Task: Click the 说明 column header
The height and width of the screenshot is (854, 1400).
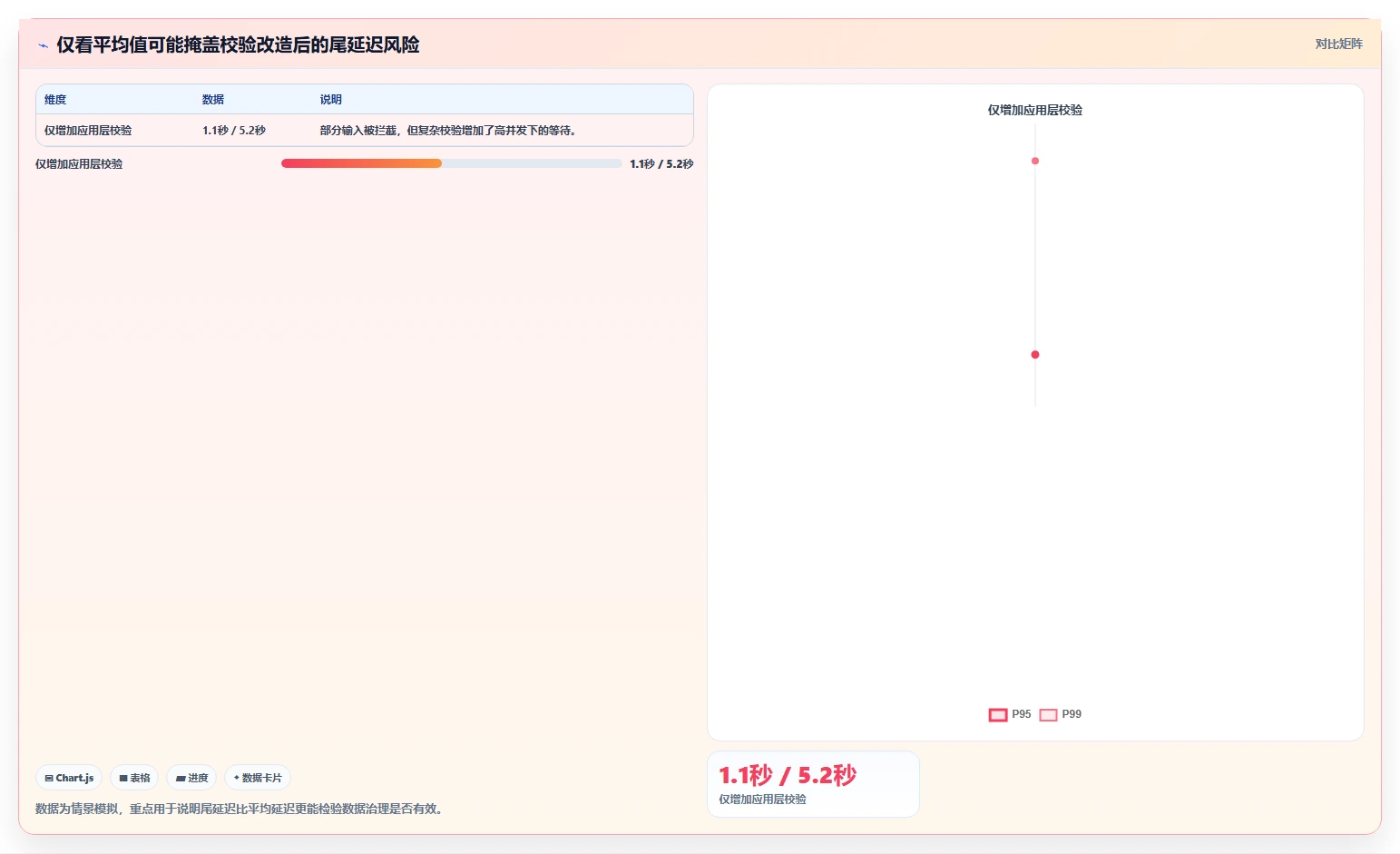Action: point(331,100)
